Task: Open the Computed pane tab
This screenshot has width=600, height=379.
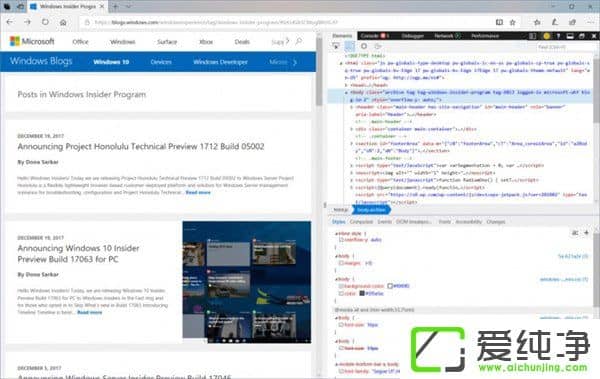Action: (361, 222)
